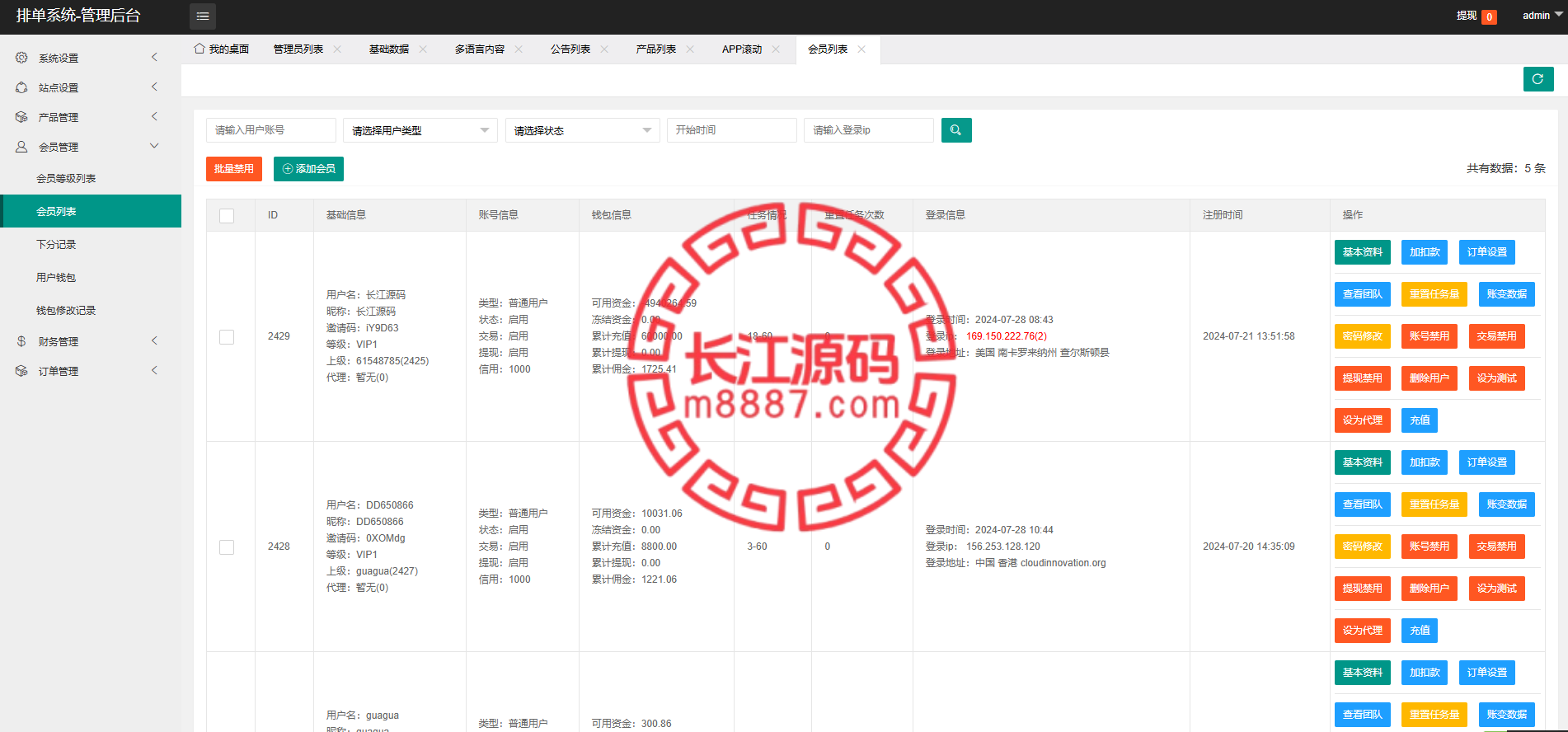Viewport: 1568px width, 732px height.
Task: Click 订单设置 for member 2428
Action: pyautogui.click(x=1487, y=462)
